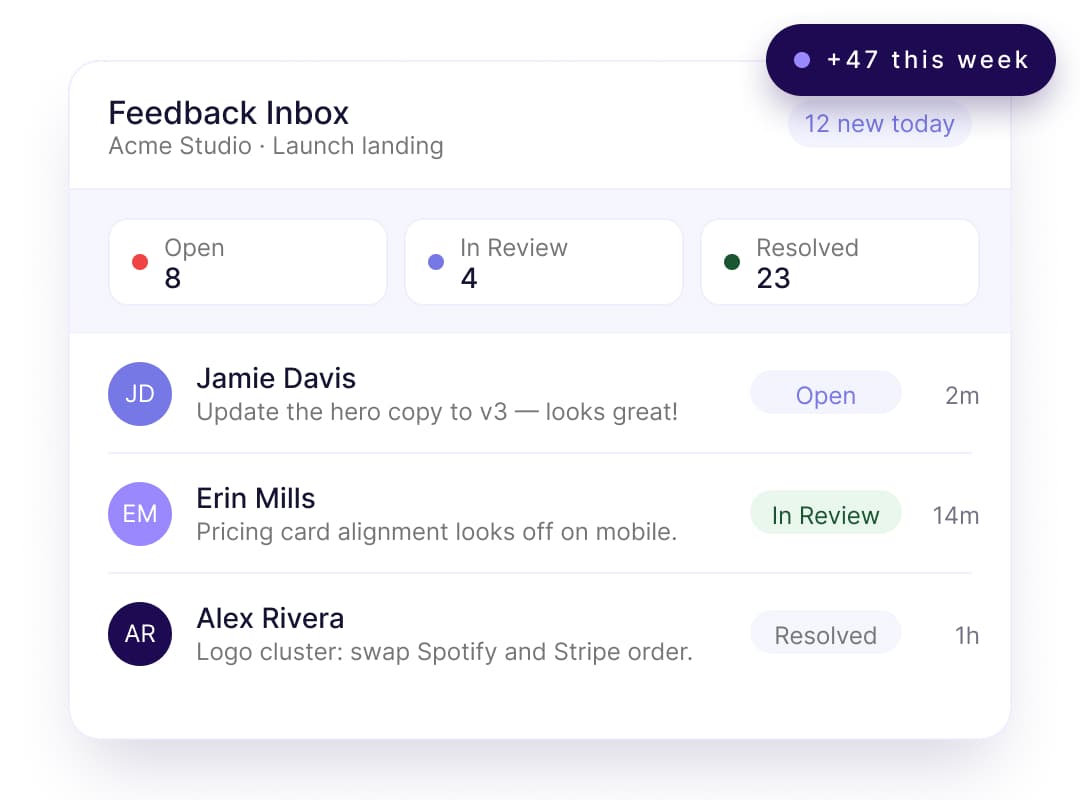Click the dot in '+47 this week' badge
This screenshot has height=800, width=1080.
pos(802,60)
